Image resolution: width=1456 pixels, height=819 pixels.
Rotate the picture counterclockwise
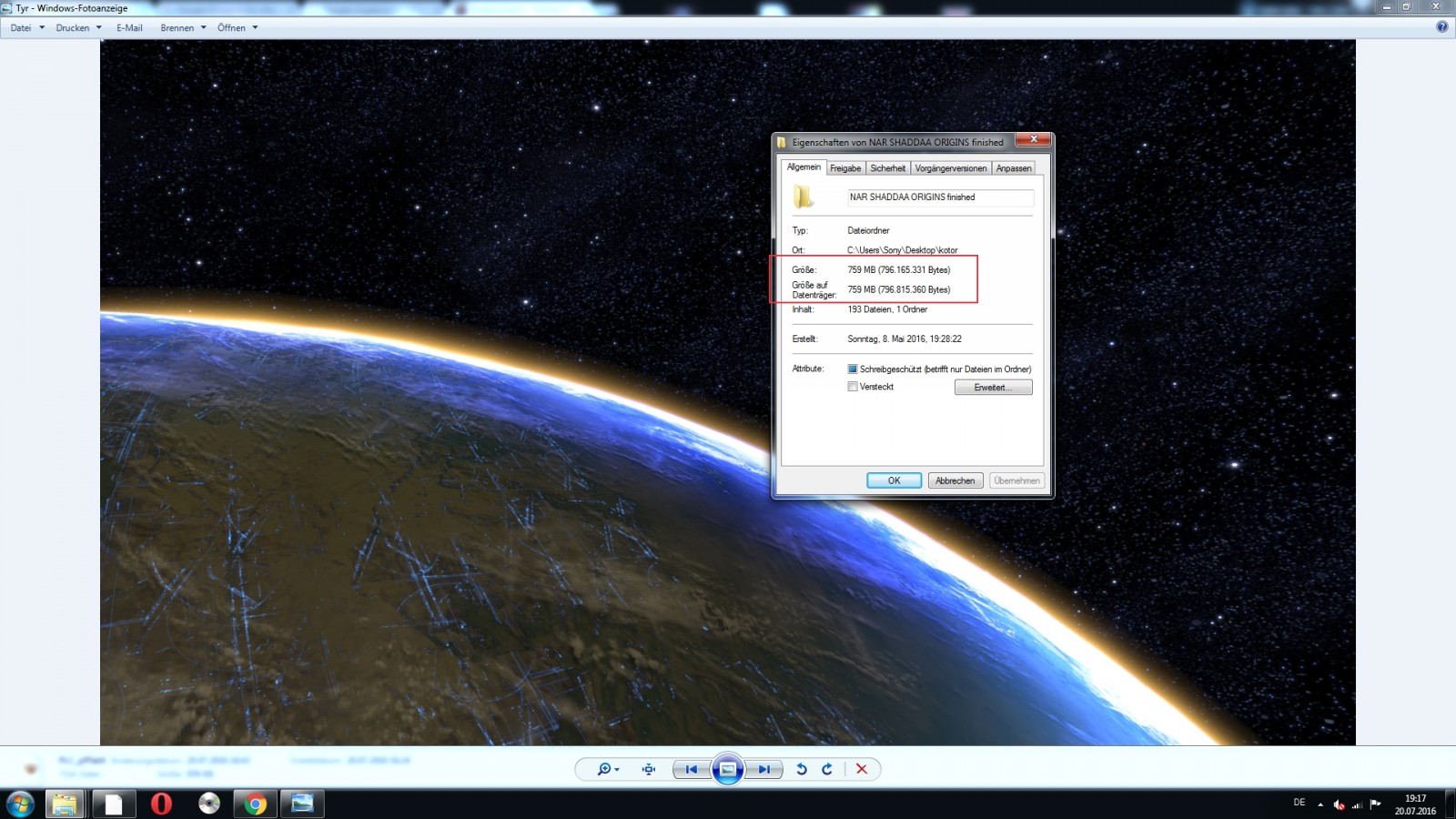802,770
